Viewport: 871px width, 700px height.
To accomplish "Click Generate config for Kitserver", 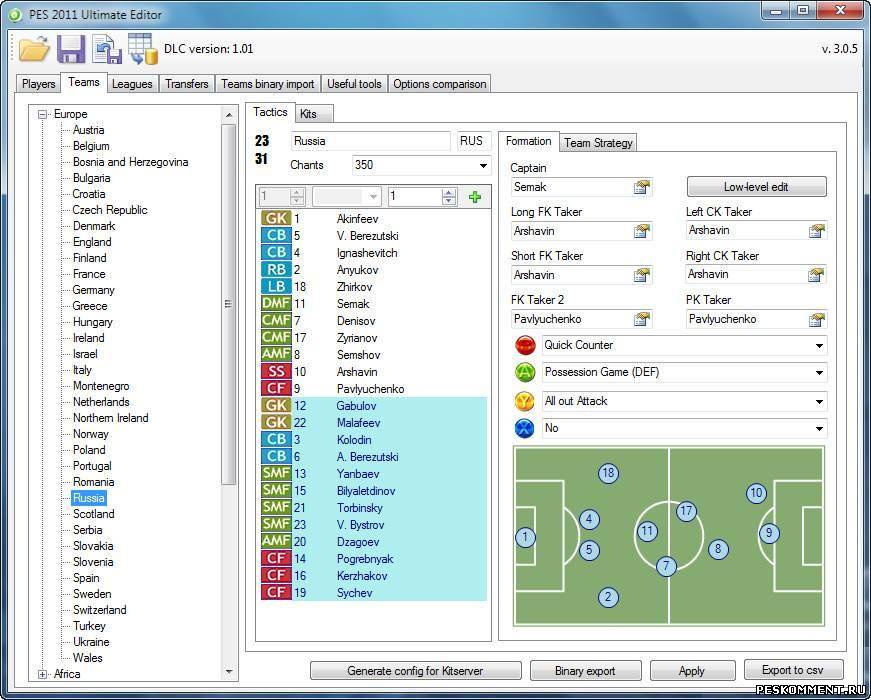I will (416, 671).
